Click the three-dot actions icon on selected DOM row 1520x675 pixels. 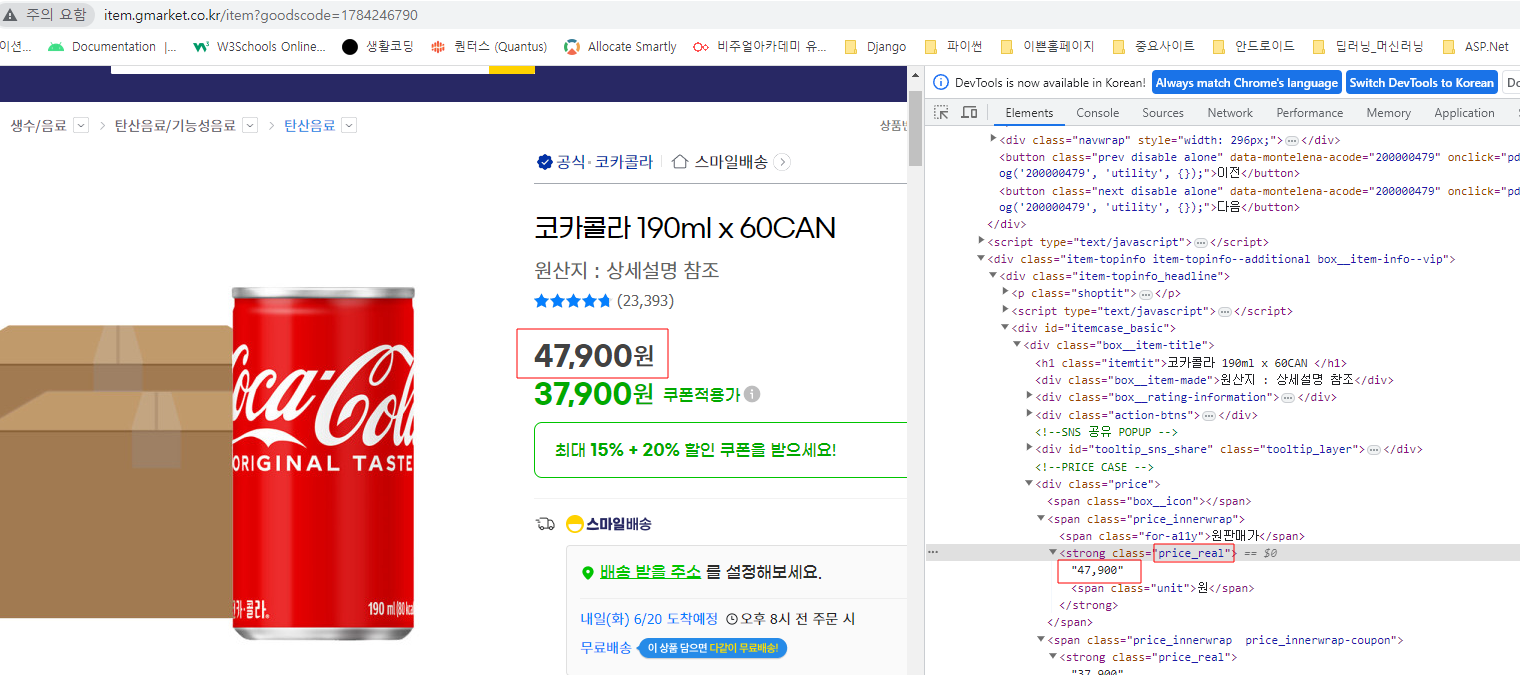tap(933, 552)
